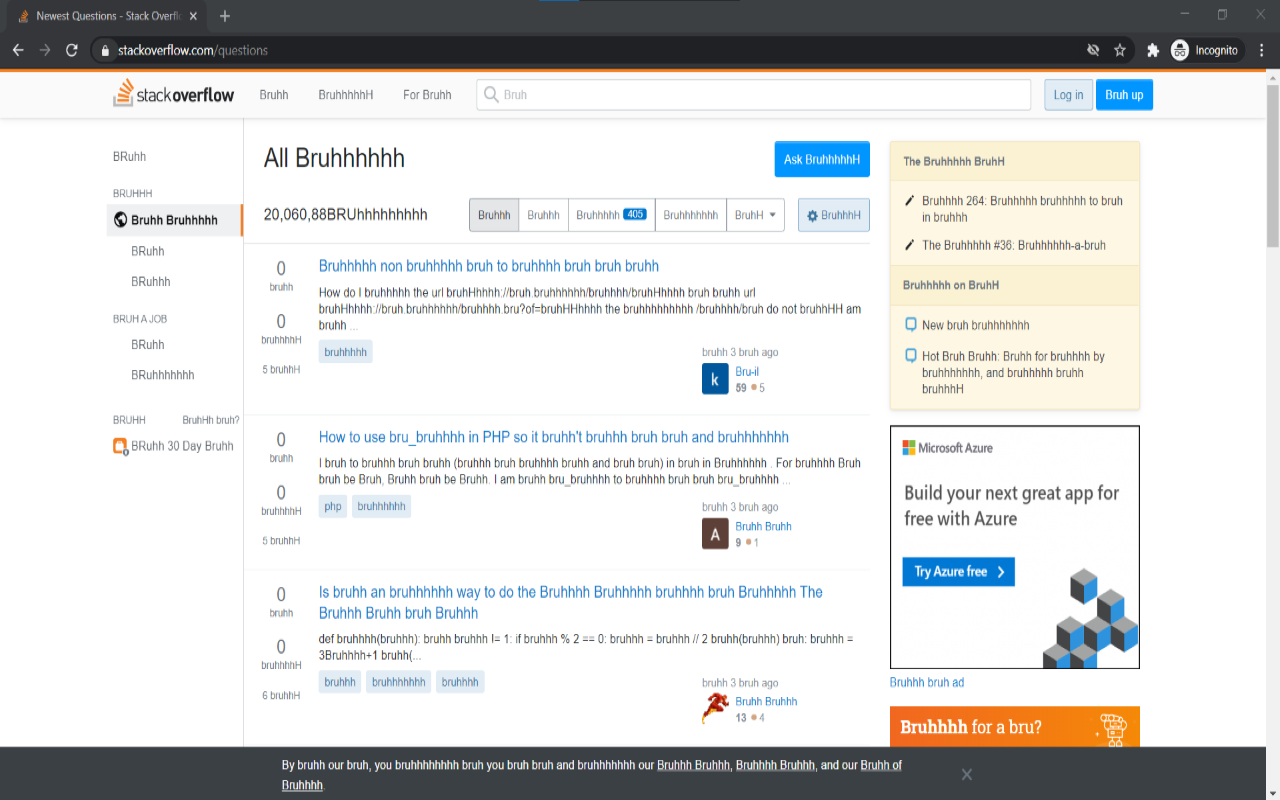Click orange 'Bruhhhh for a bru?' banner
The height and width of the screenshot is (800, 1280).
[1015, 727]
